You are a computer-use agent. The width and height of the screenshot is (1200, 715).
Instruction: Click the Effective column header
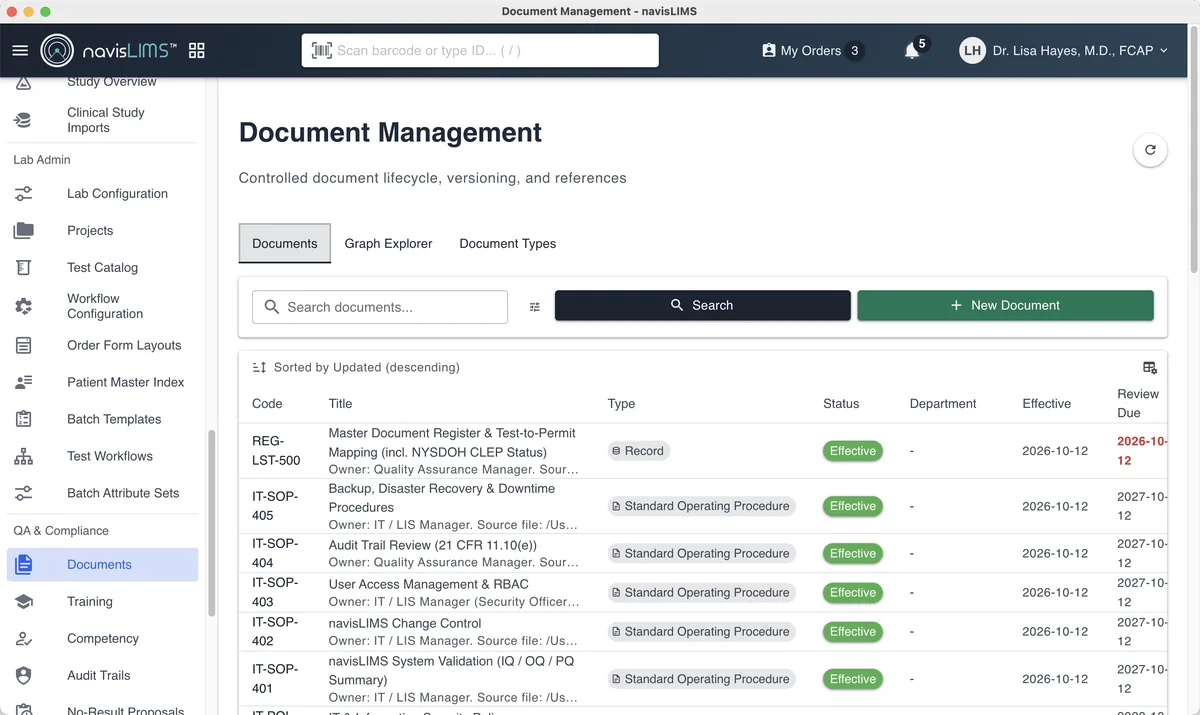[1046, 404]
